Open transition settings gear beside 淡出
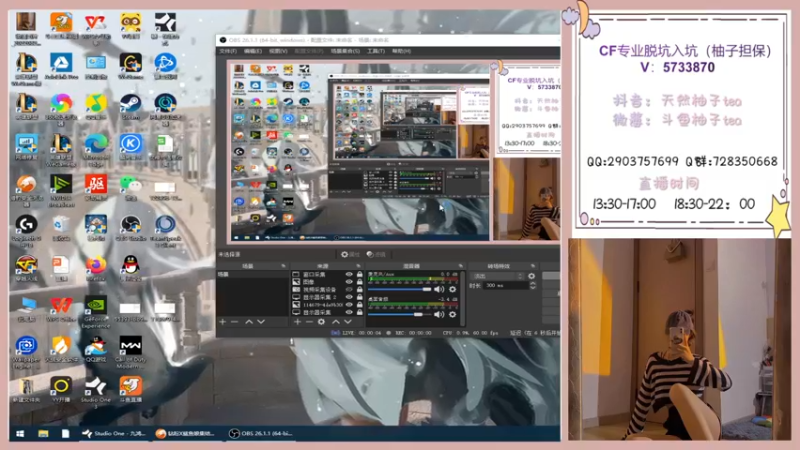Image resolution: width=800 pixels, height=450 pixels. tap(532, 276)
